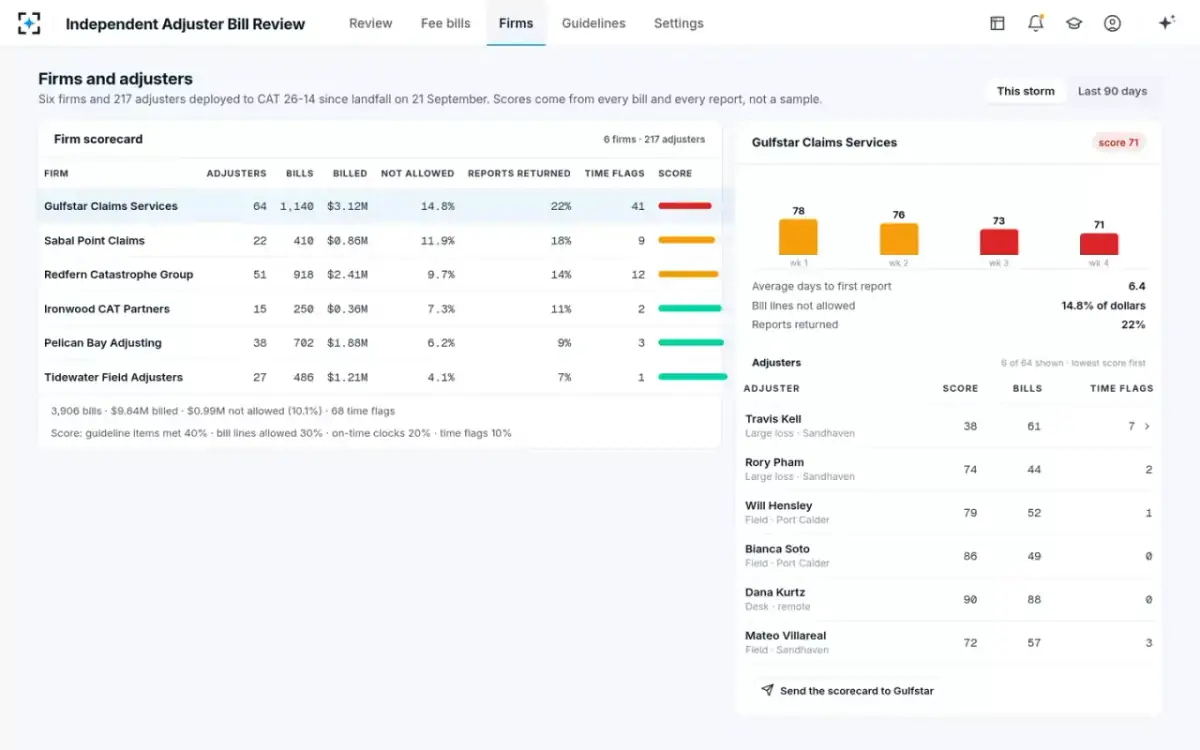Click the app logo icon in header
The height and width of the screenshot is (750, 1200).
tap(29, 23)
